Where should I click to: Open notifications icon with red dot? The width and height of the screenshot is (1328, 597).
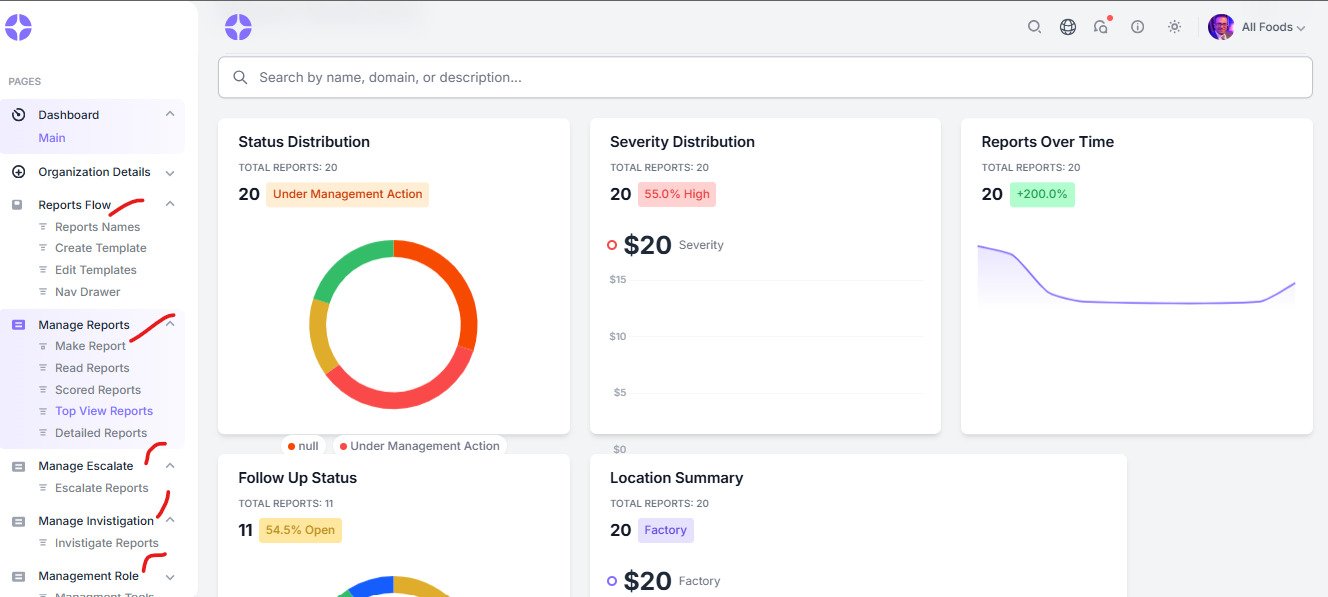[1102, 27]
